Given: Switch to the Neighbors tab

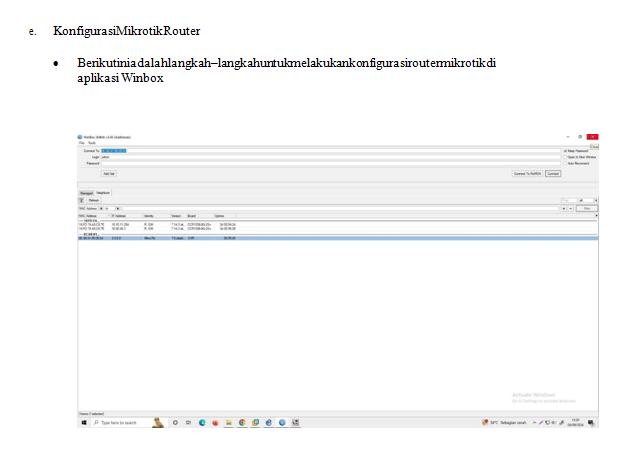Looking at the screenshot, I should click(x=103, y=193).
